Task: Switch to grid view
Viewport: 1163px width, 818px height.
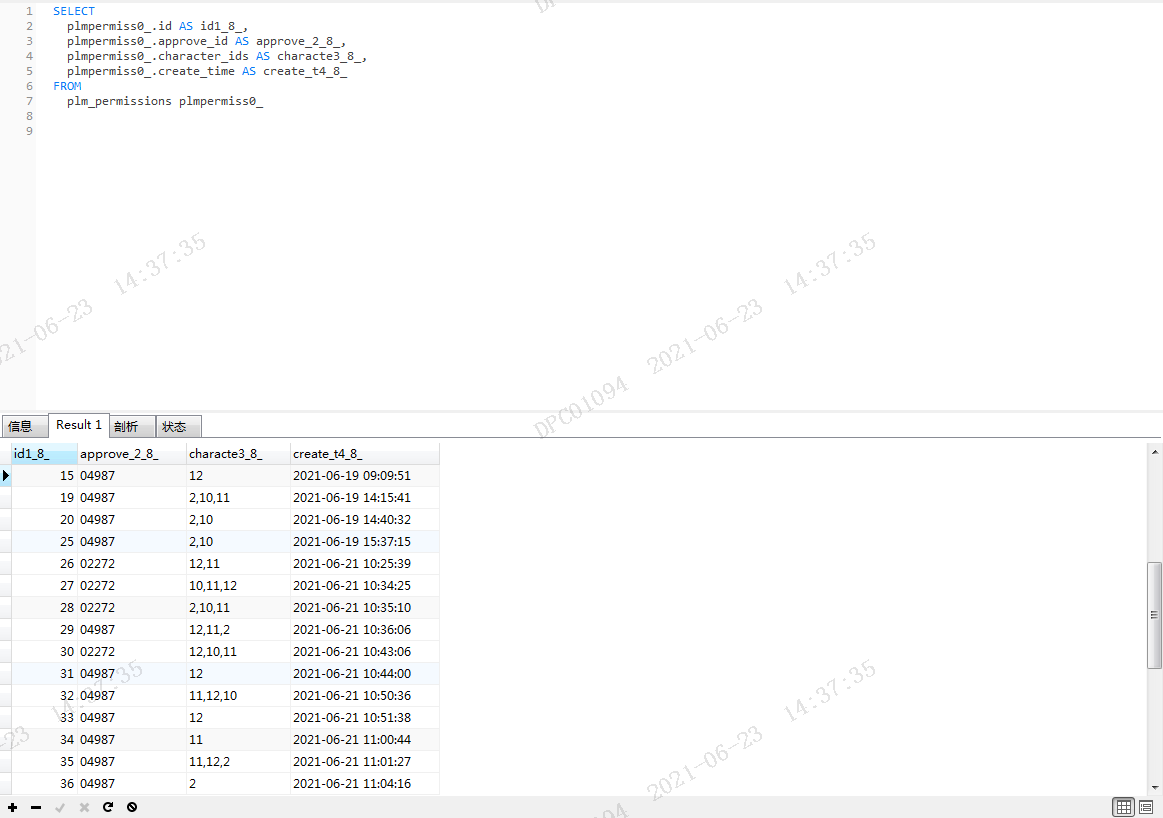Action: (1124, 807)
